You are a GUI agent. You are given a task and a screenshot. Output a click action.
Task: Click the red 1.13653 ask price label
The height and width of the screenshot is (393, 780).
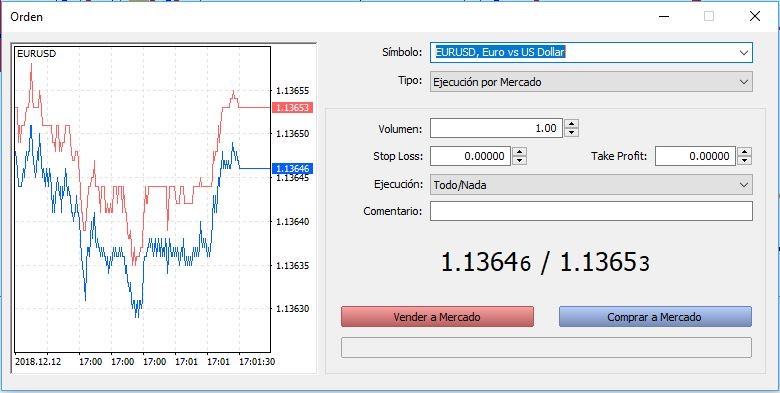[292, 107]
